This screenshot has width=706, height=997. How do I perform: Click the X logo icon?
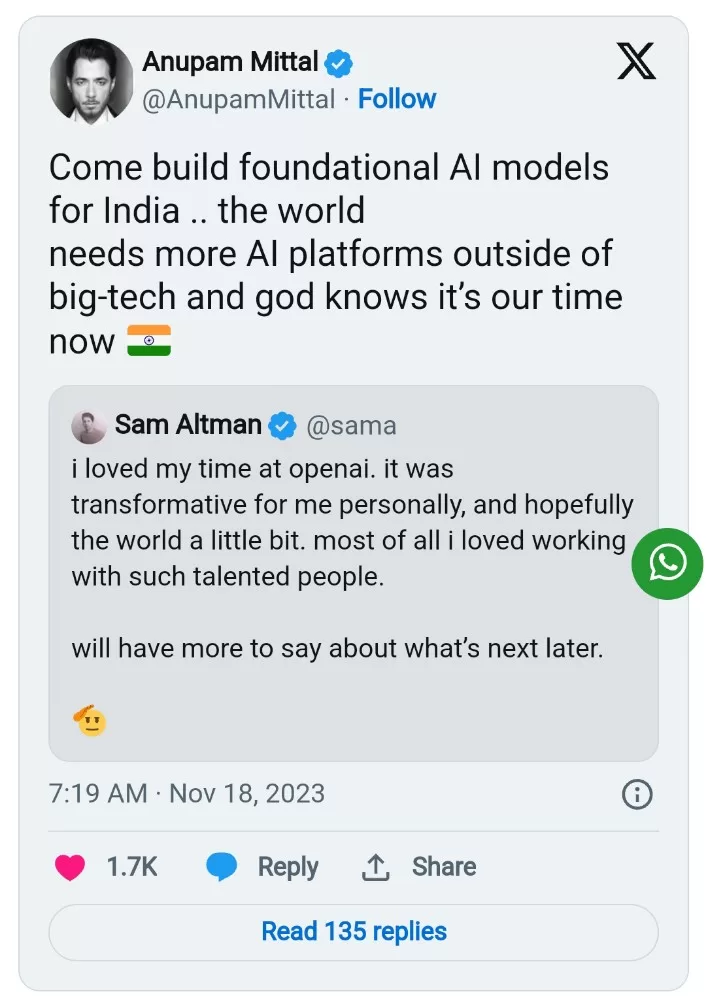[637, 62]
